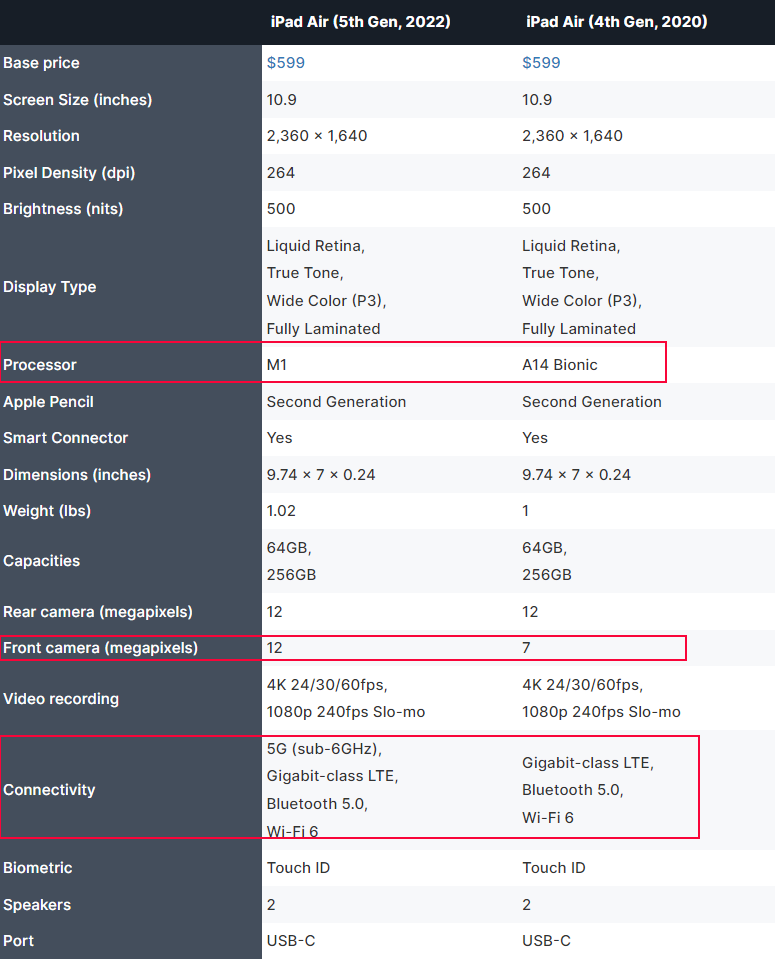This screenshot has width=776, height=959.
Task: Open the 4th Gen $599 price link
Action: 541,62
